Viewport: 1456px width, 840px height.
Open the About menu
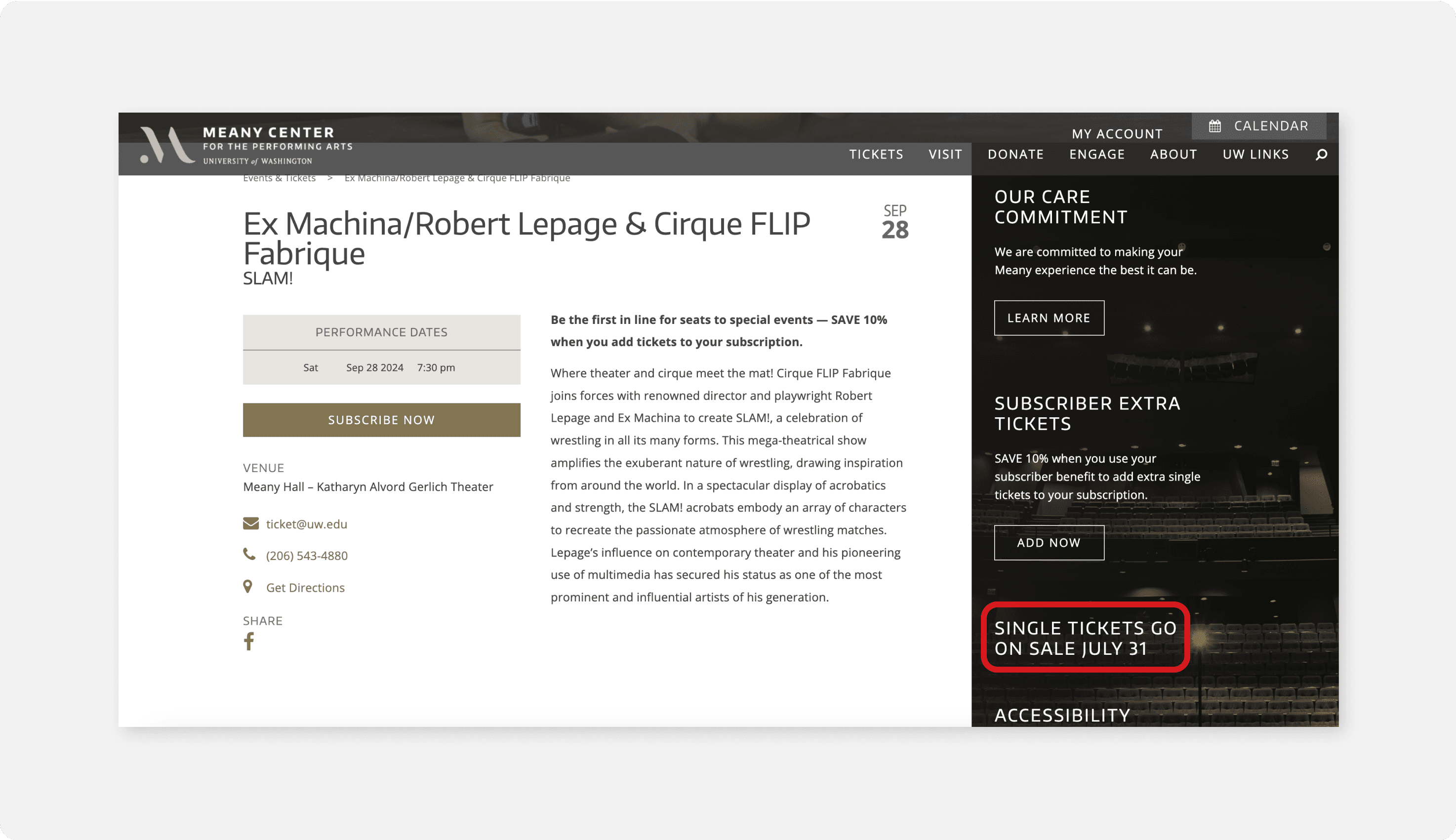(1173, 155)
